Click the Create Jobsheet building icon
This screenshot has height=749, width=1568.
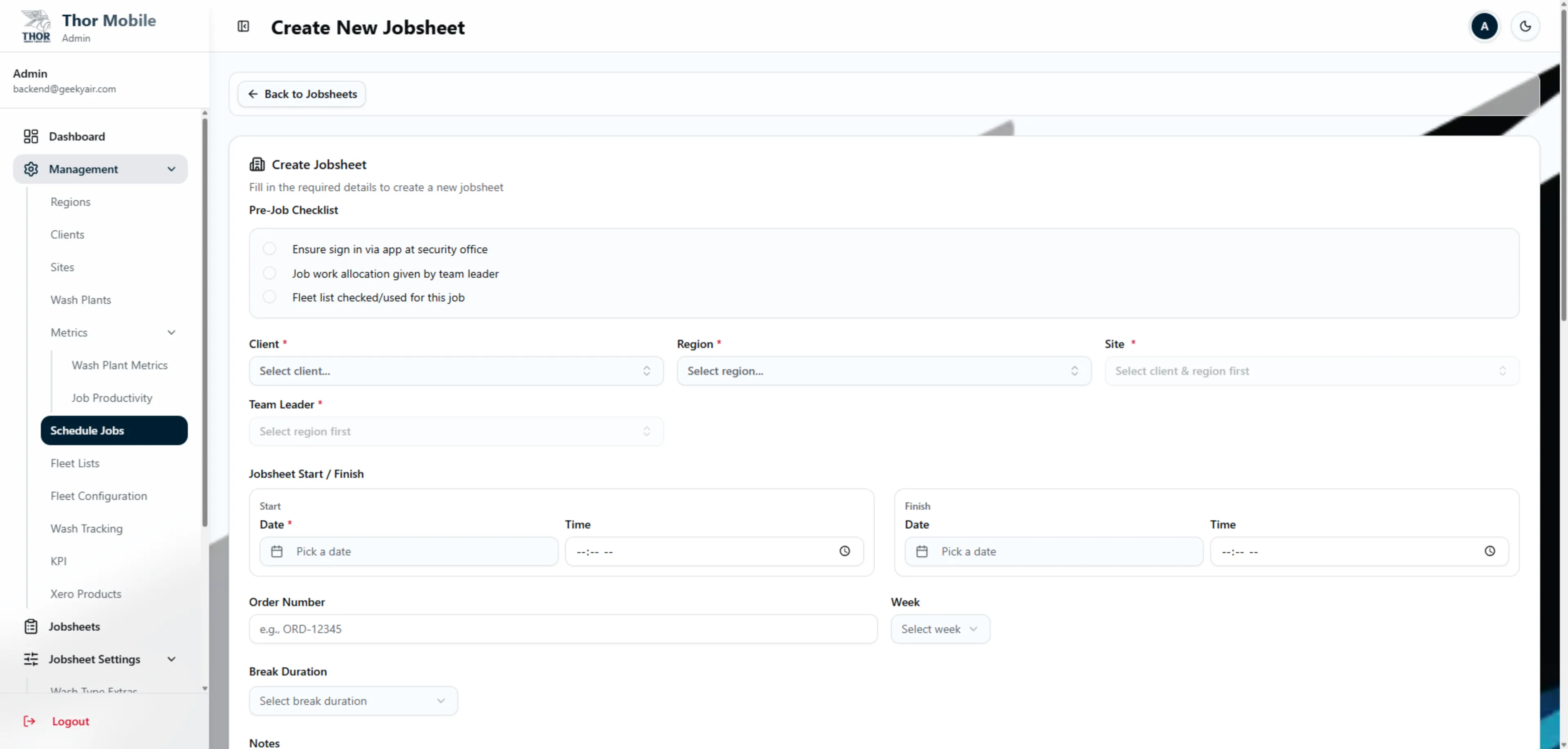257,165
